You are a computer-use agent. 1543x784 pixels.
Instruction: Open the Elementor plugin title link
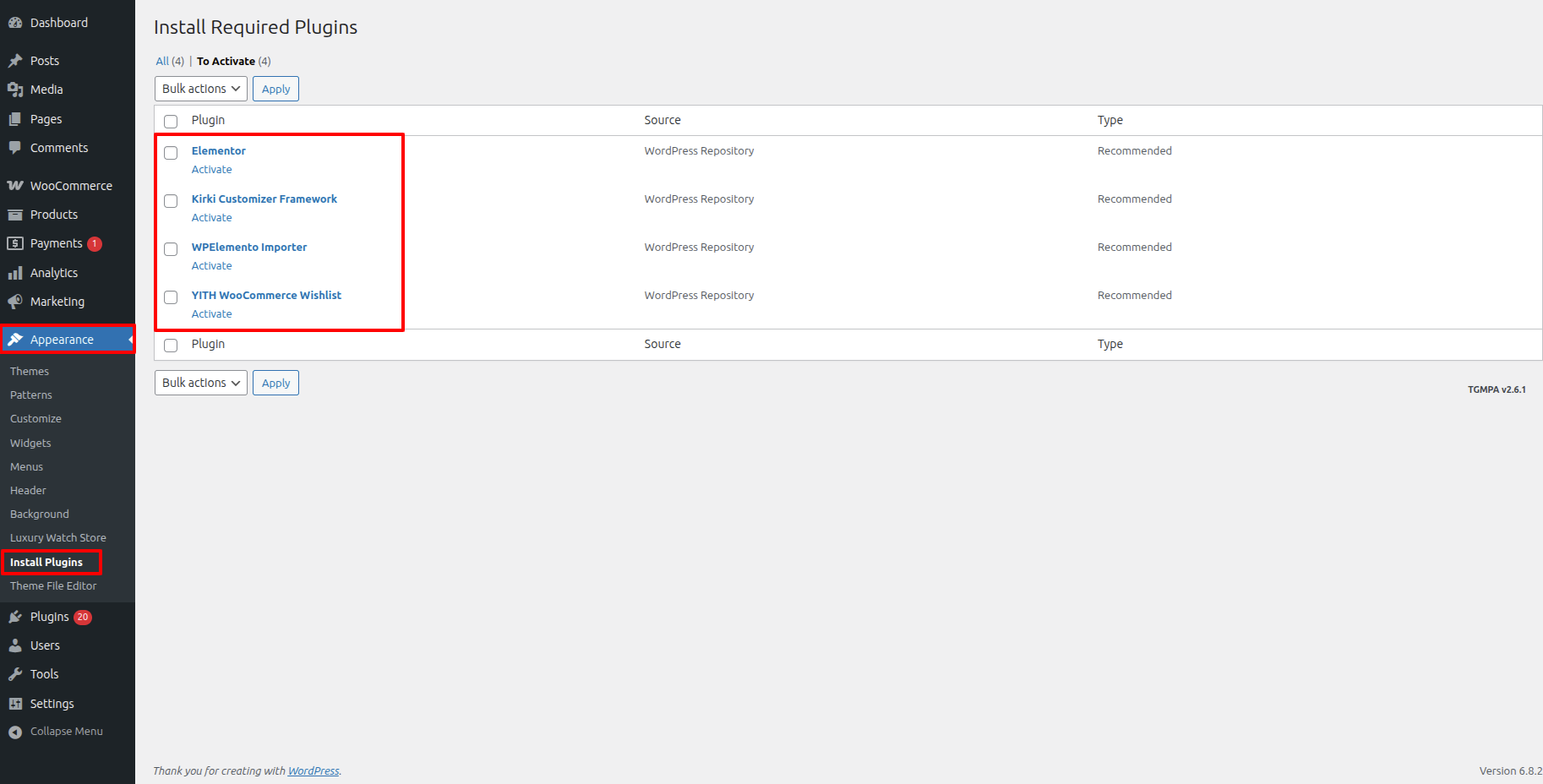point(219,151)
